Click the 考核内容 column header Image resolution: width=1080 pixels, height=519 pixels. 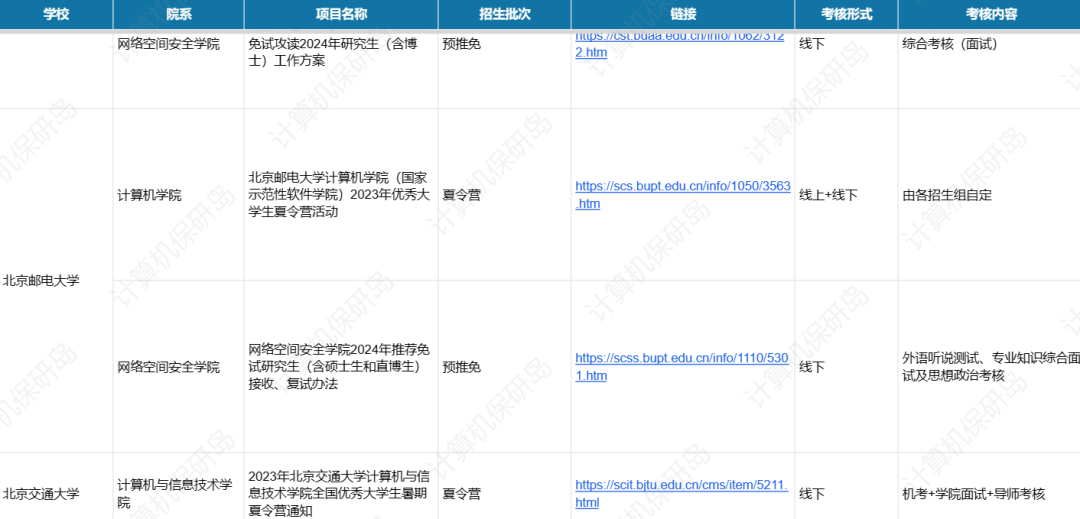coord(989,14)
